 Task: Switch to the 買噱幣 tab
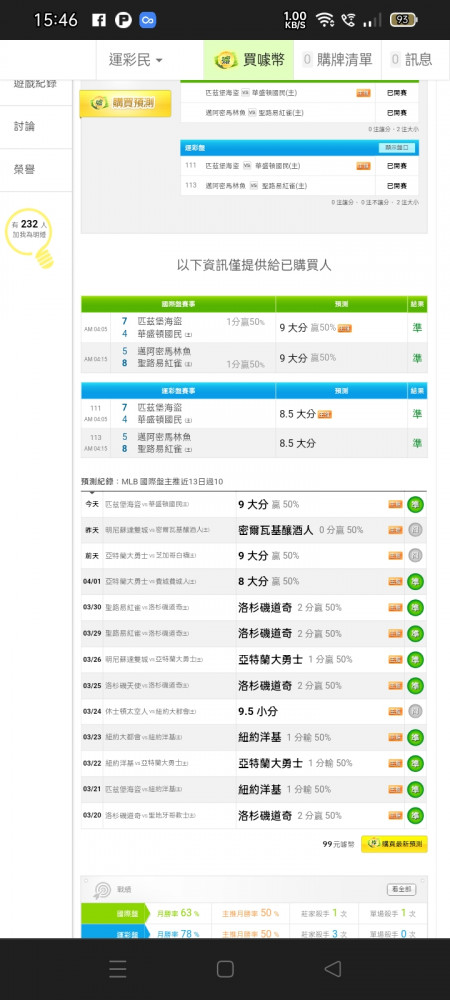point(249,60)
